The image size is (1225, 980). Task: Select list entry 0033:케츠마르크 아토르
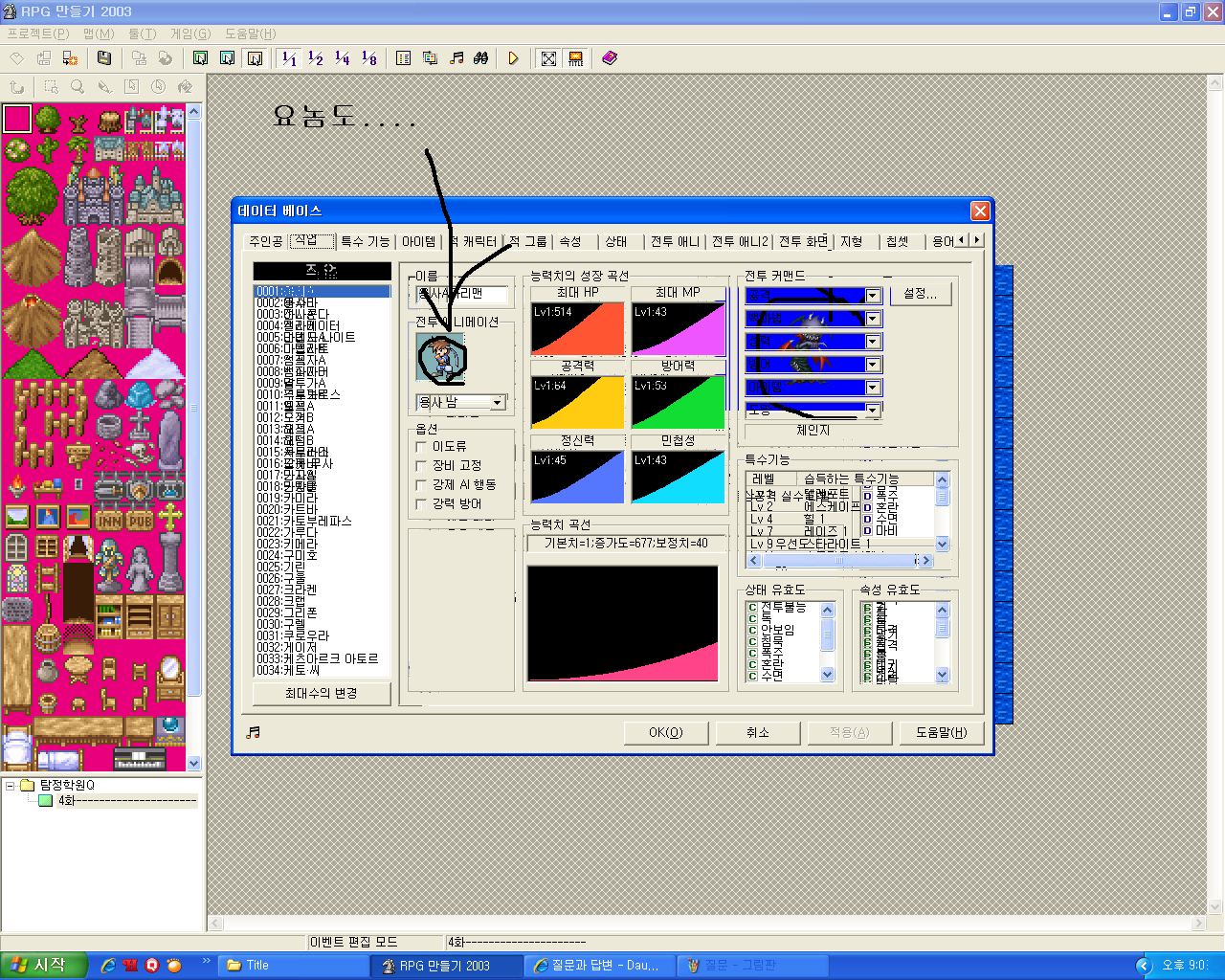[322, 658]
